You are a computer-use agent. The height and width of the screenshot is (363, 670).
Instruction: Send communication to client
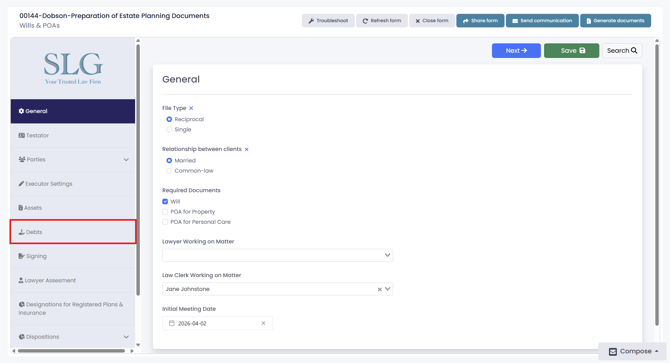(542, 20)
